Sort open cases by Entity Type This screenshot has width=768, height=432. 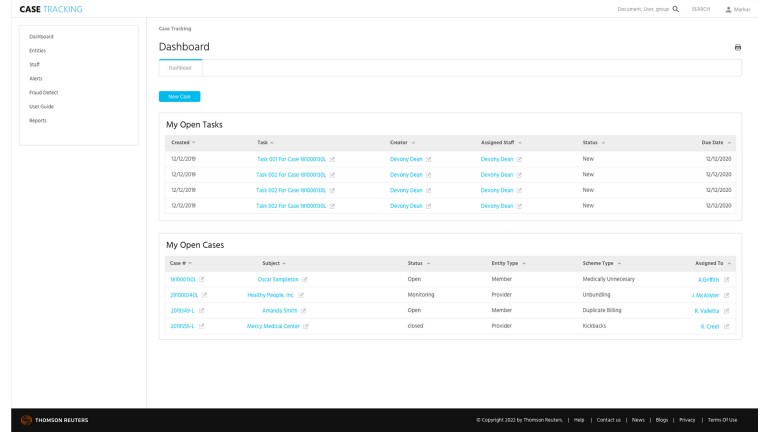click(x=524, y=263)
